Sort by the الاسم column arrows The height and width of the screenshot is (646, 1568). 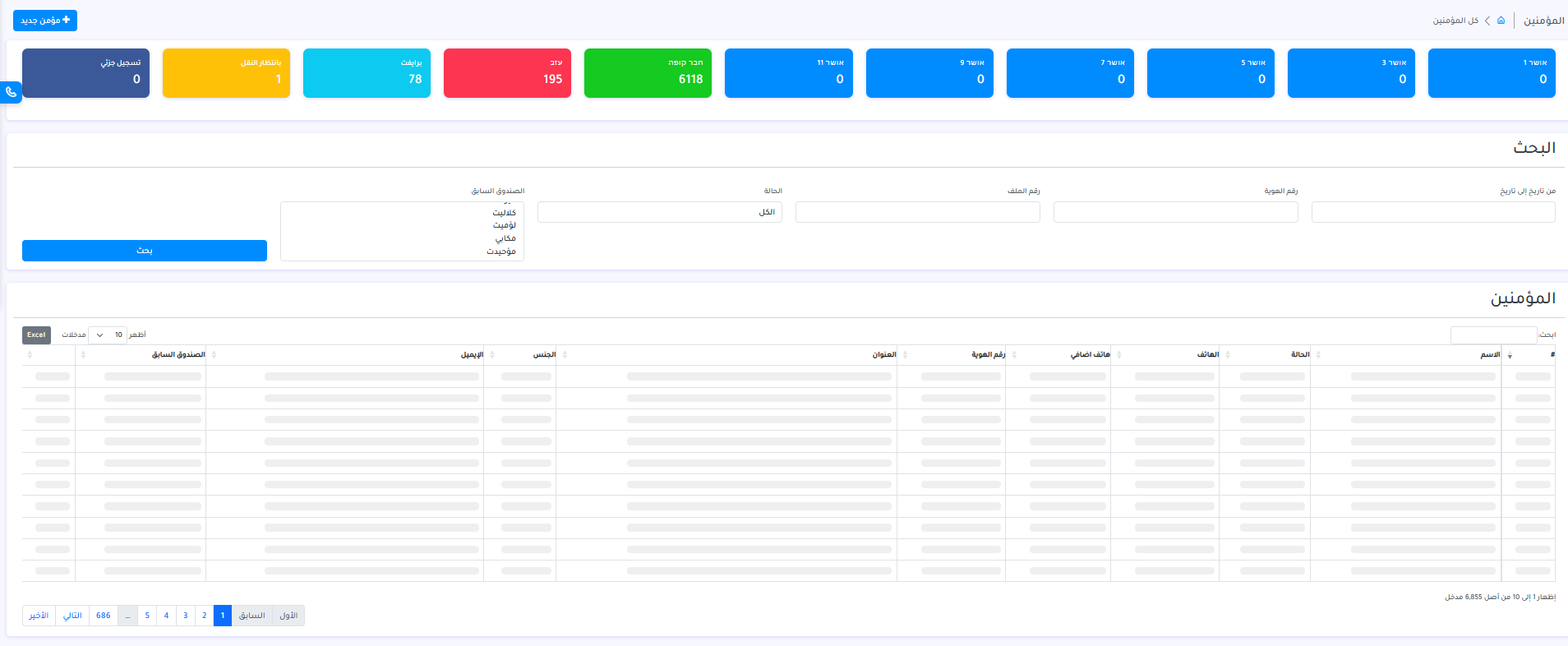pyautogui.click(x=1510, y=355)
